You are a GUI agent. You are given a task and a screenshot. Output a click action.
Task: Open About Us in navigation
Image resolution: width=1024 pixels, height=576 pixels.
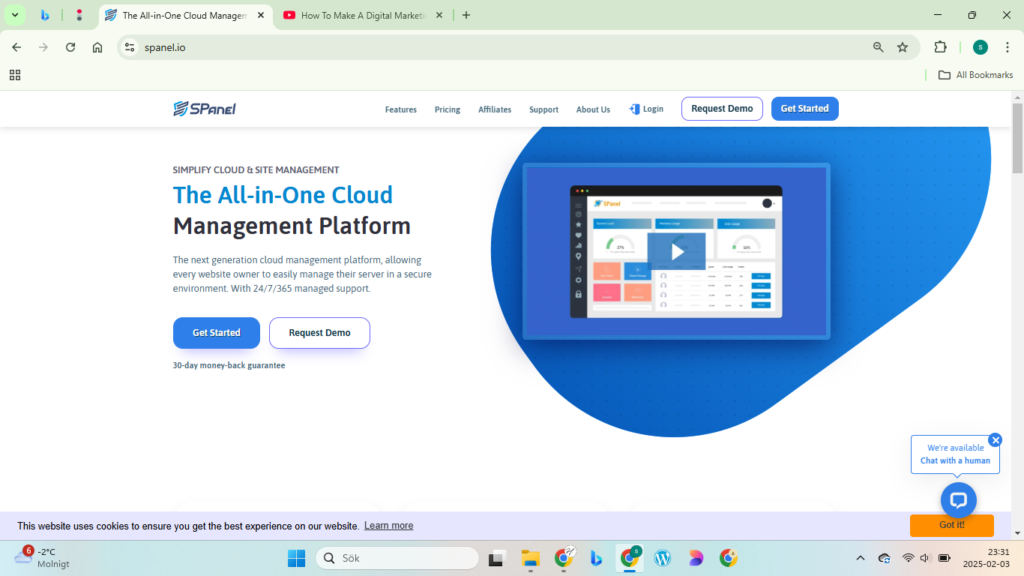point(593,110)
